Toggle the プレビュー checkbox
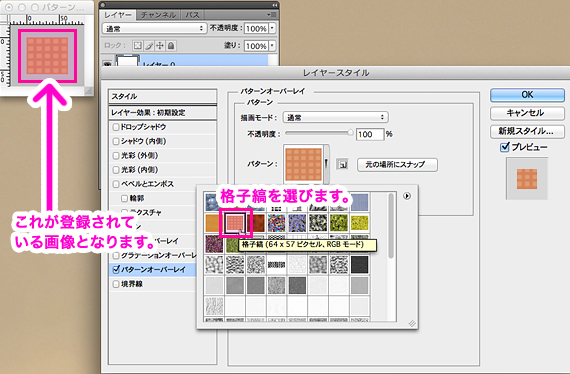The image size is (570, 374). tap(505, 147)
